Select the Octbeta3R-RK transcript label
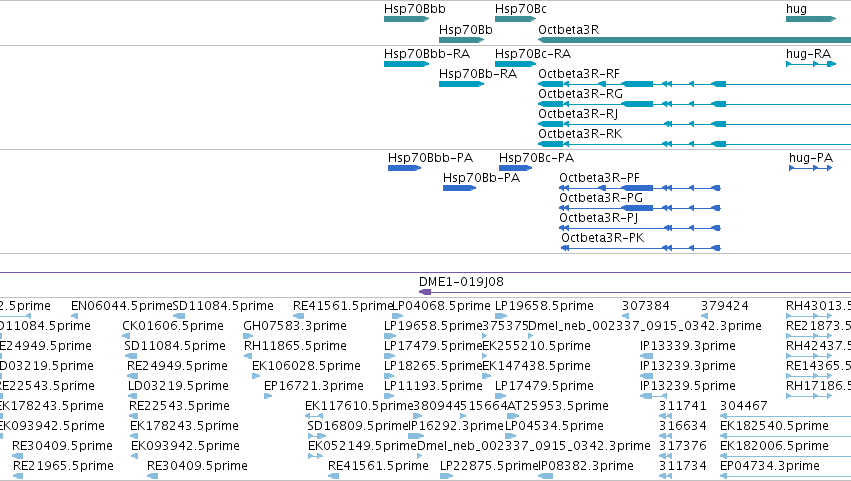Viewport: 851px width, 481px height. click(580, 134)
